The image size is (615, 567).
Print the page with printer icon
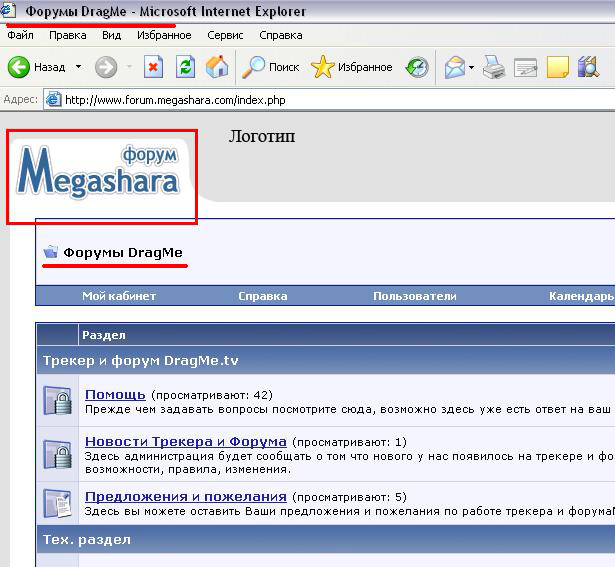[493, 67]
